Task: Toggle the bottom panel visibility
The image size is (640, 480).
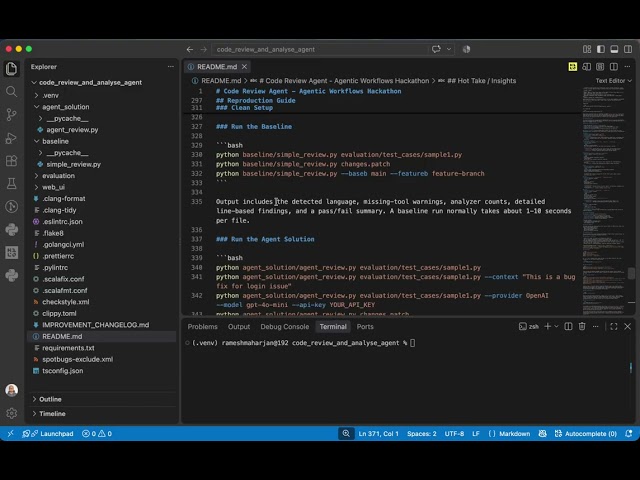Action: 614,49
